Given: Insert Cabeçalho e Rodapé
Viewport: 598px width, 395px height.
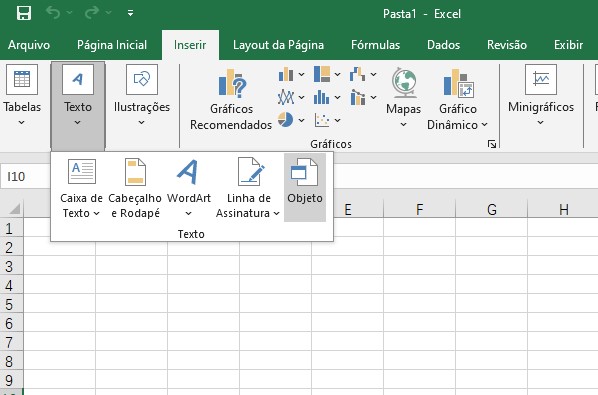Looking at the screenshot, I should coord(135,188).
